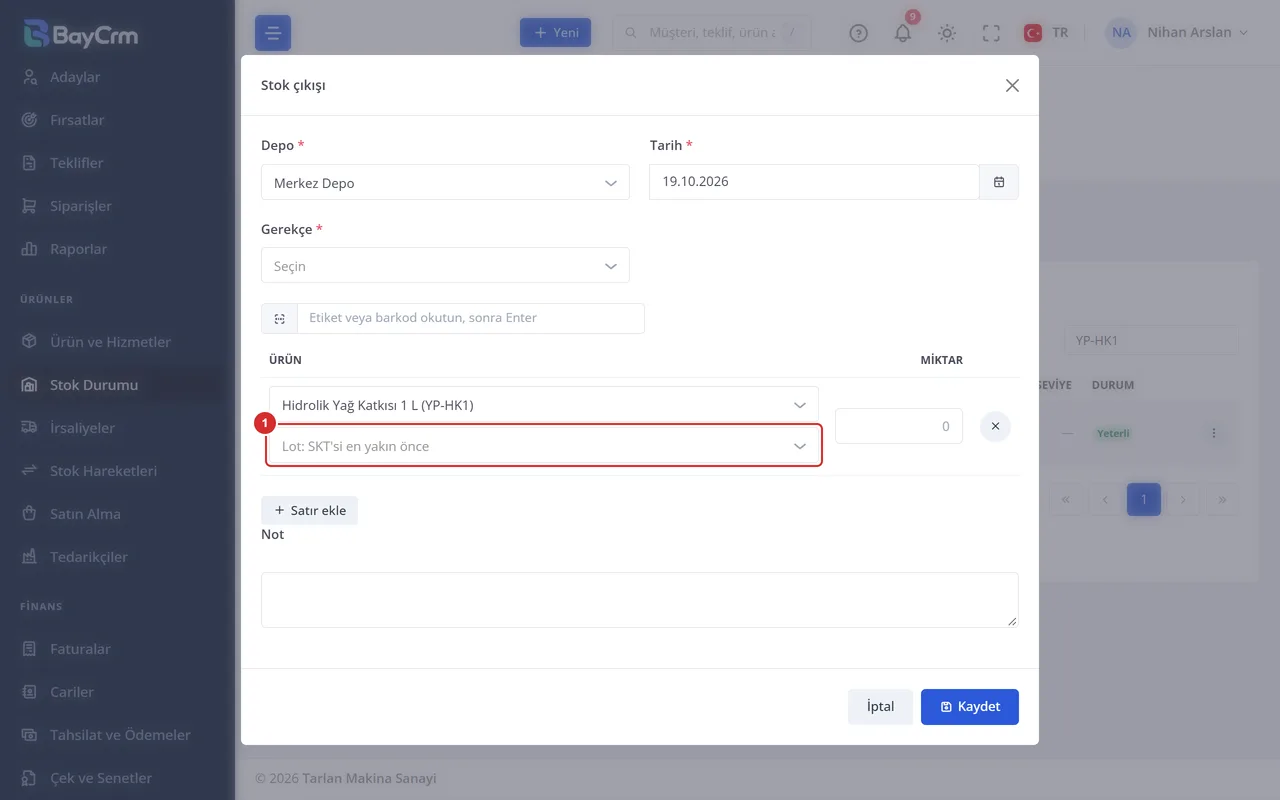Click the Tarih date field 19.10.2026
This screenshot has height=800, width=1280.
pos(814,182)
